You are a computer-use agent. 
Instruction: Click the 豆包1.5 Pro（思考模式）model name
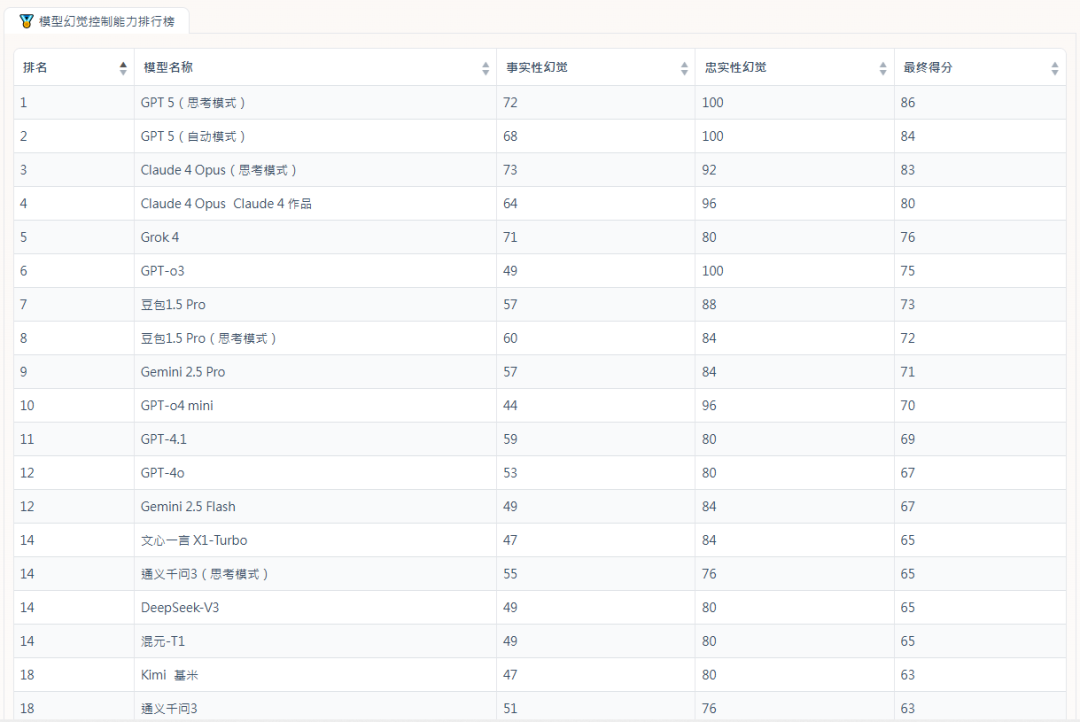tap(209, 339)
